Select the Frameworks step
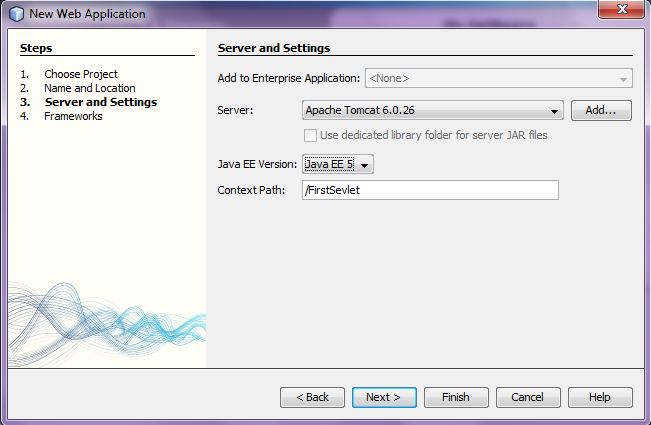Screen dimensions: 651x425 [x=73, y=116]
